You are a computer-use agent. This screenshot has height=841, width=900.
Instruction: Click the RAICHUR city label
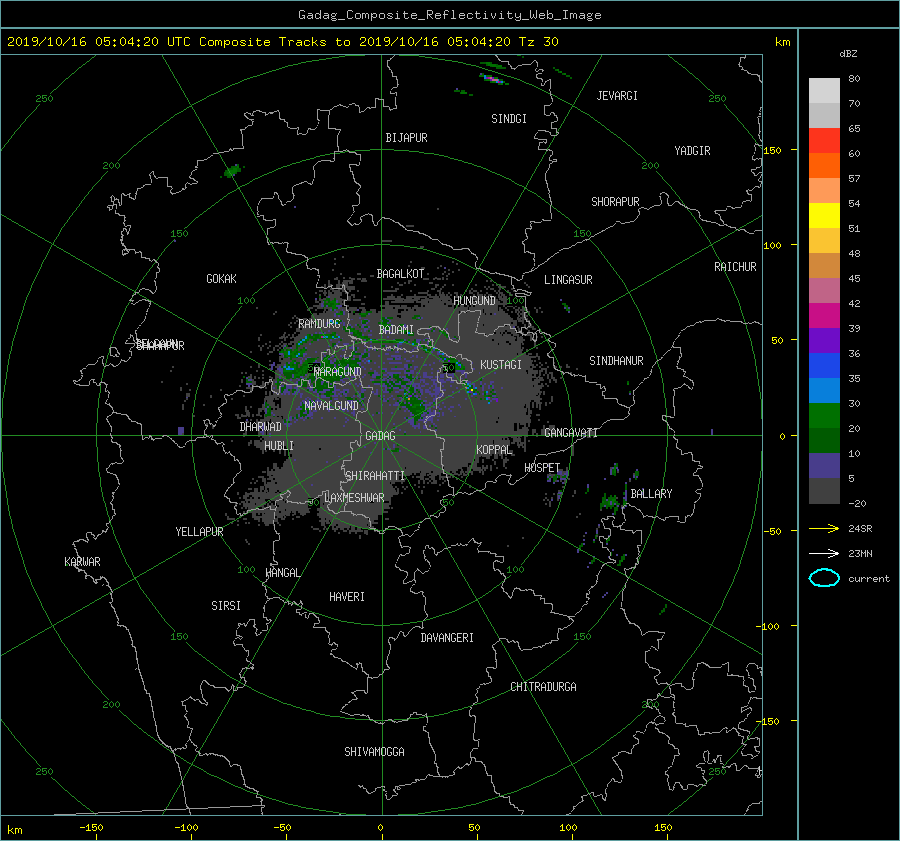coord(735,267)
